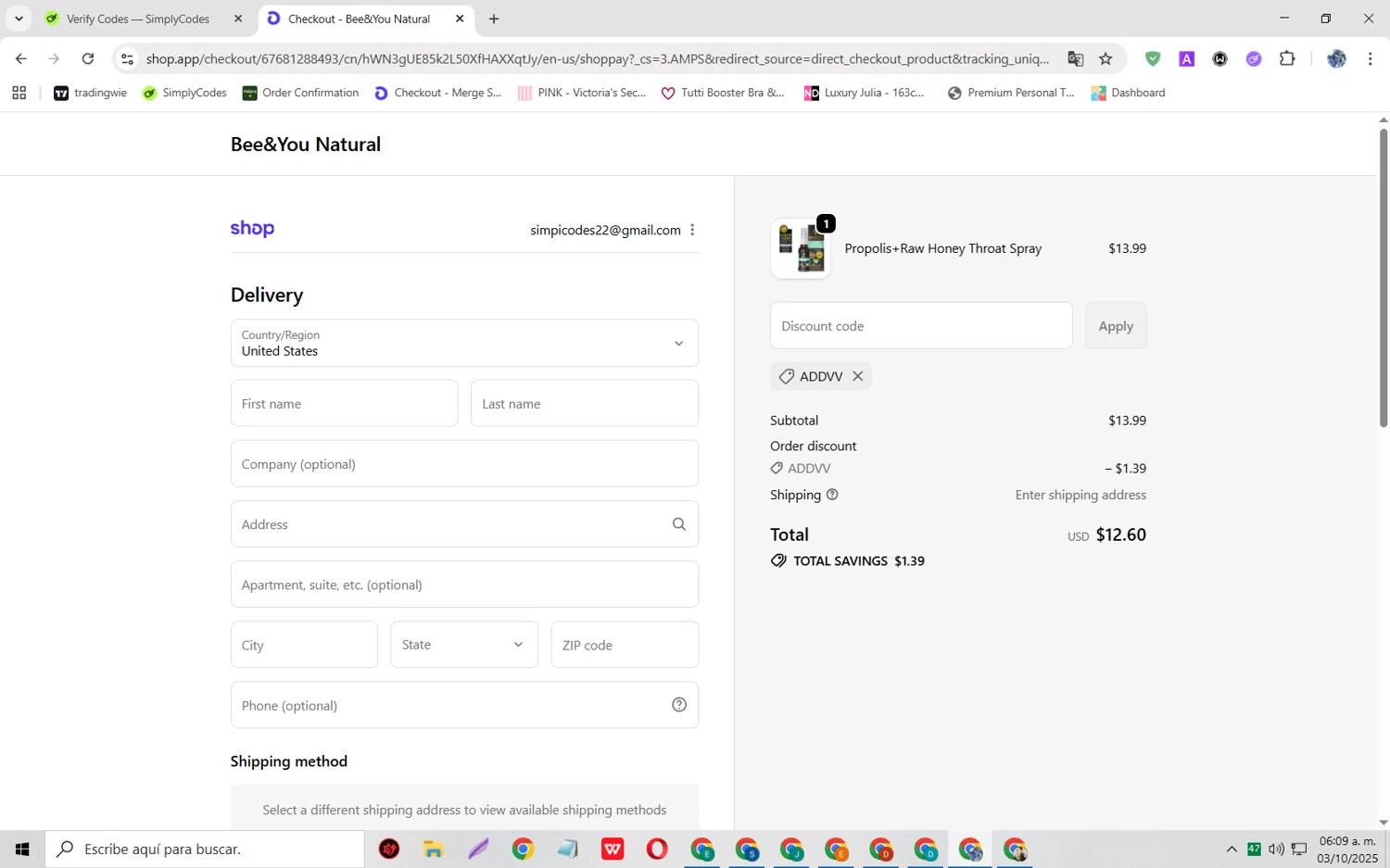Click the Phone (optional) field

point(464,705)
